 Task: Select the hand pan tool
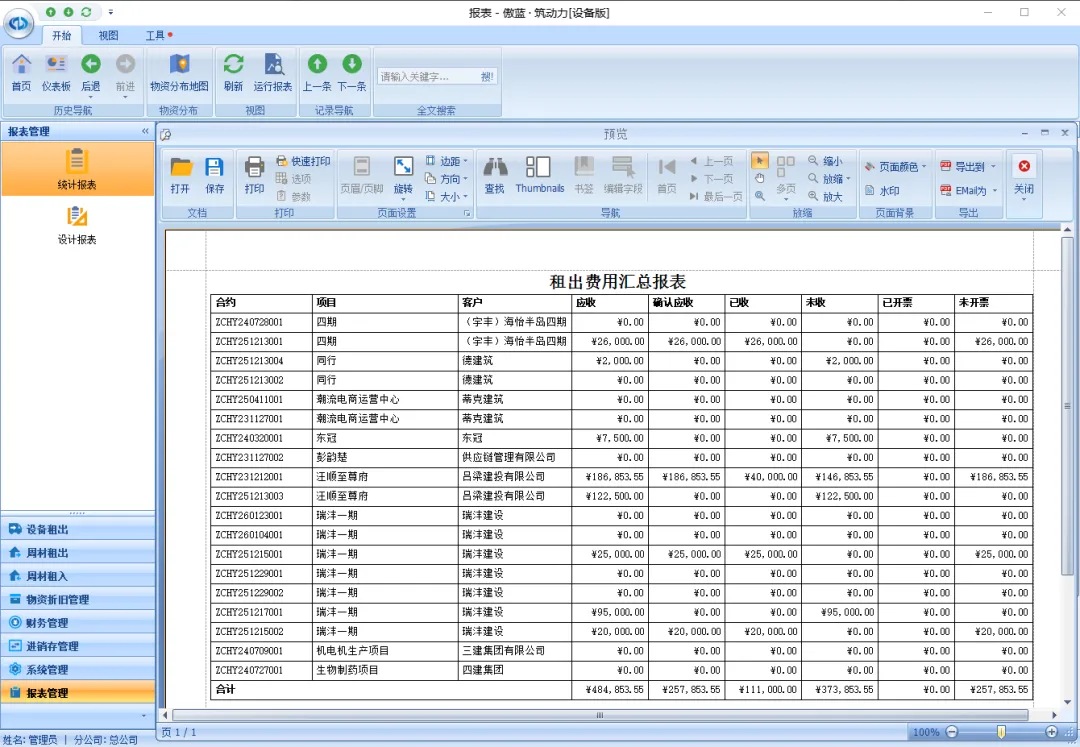tap(759, 178)
